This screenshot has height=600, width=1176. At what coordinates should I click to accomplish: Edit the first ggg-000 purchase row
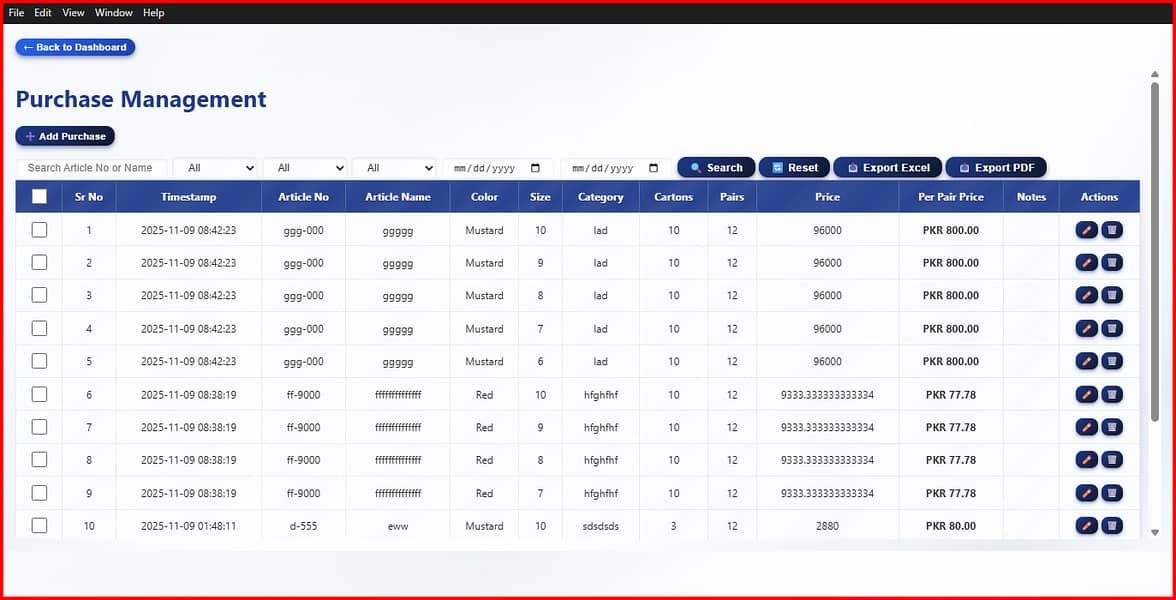[1086, 229]
